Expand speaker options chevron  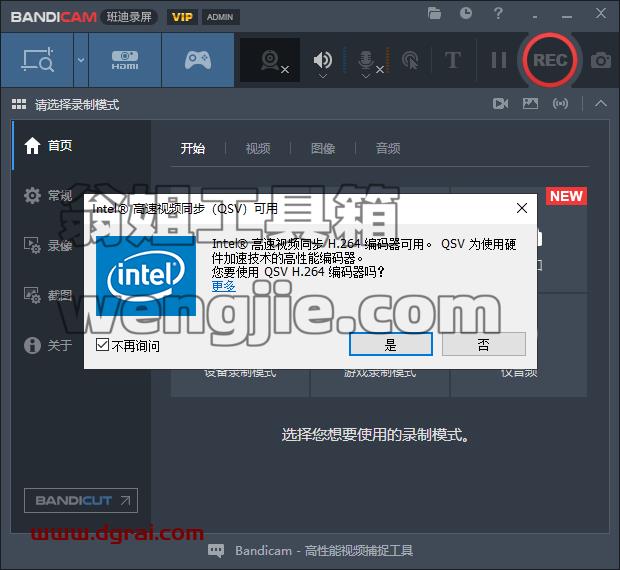323,76
